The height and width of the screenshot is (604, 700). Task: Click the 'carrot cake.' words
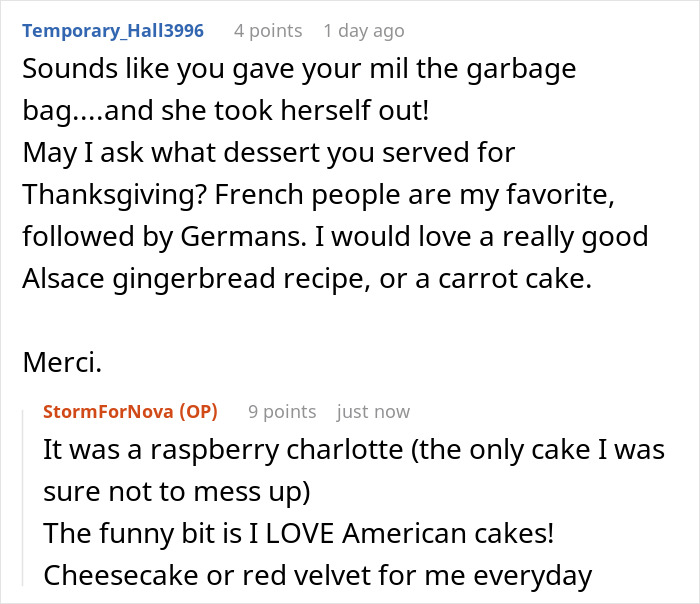[x=515, y=279]
